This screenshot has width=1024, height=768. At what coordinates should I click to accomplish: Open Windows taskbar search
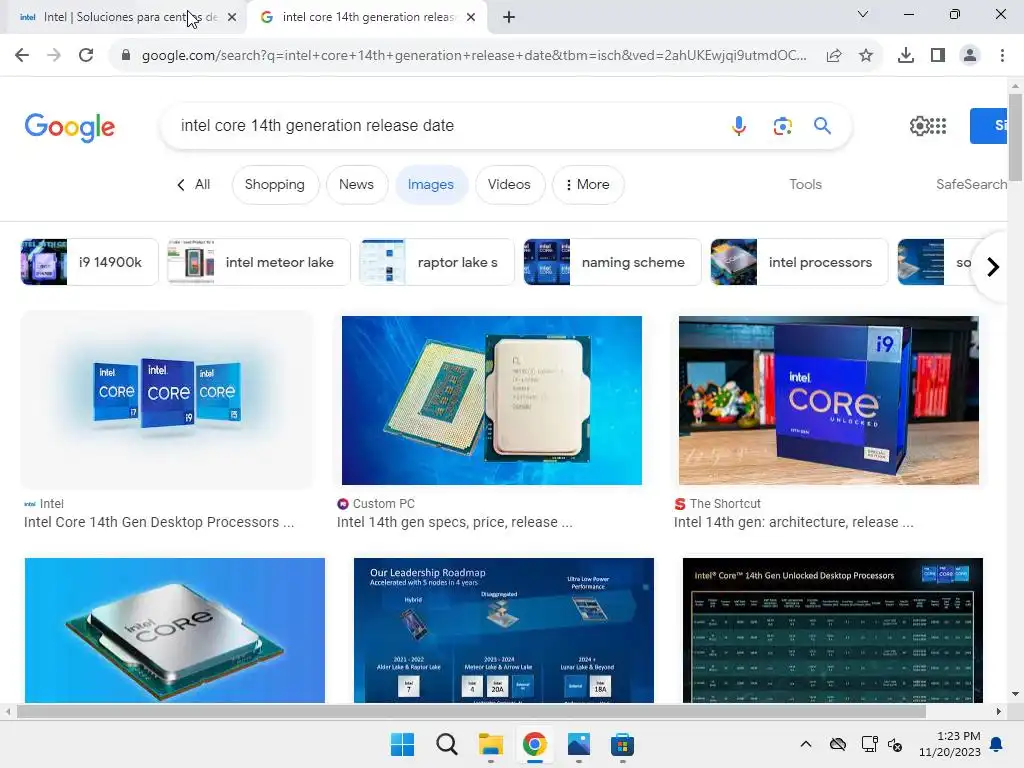447,744
